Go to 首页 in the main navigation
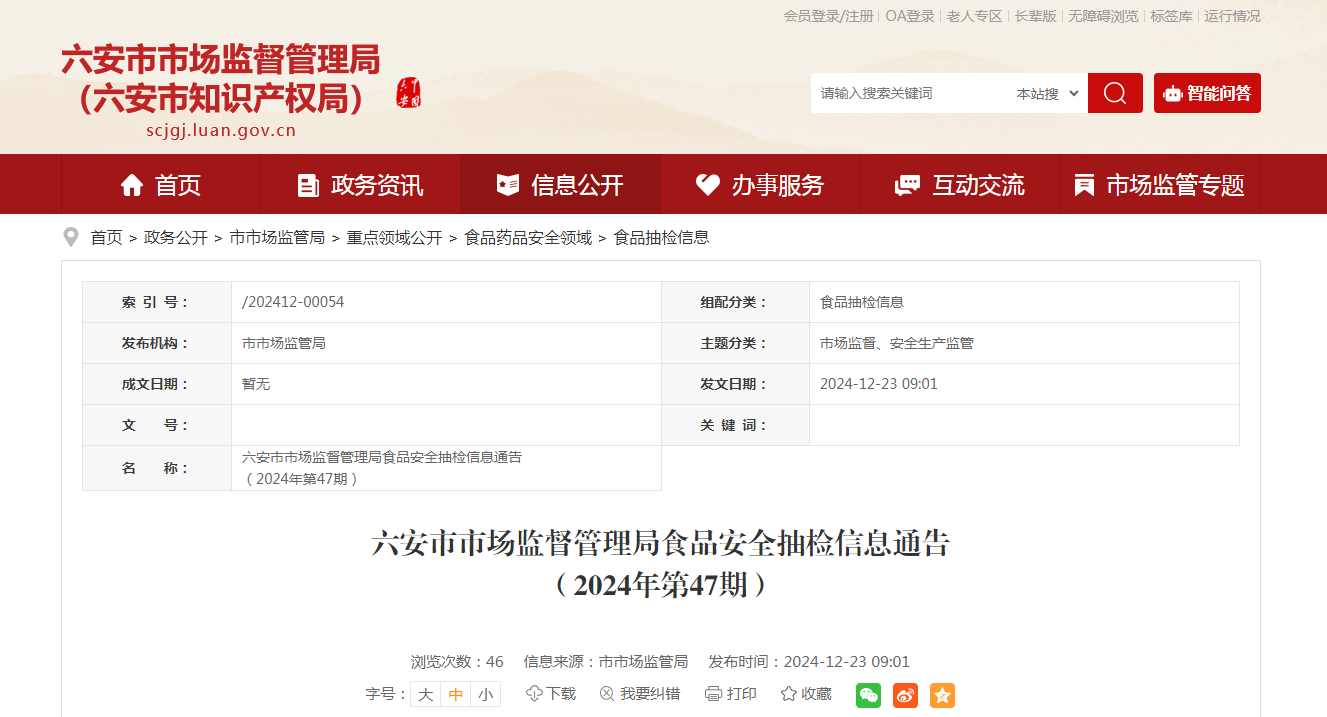The width and height of the screenshot is (1327, 717). coord(161,184)
